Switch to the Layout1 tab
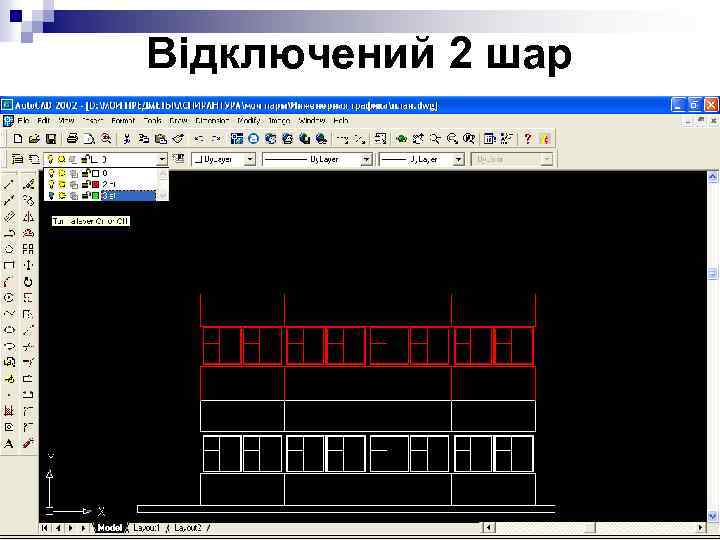This screenshot has height=540, width=720. click(146, 528)
